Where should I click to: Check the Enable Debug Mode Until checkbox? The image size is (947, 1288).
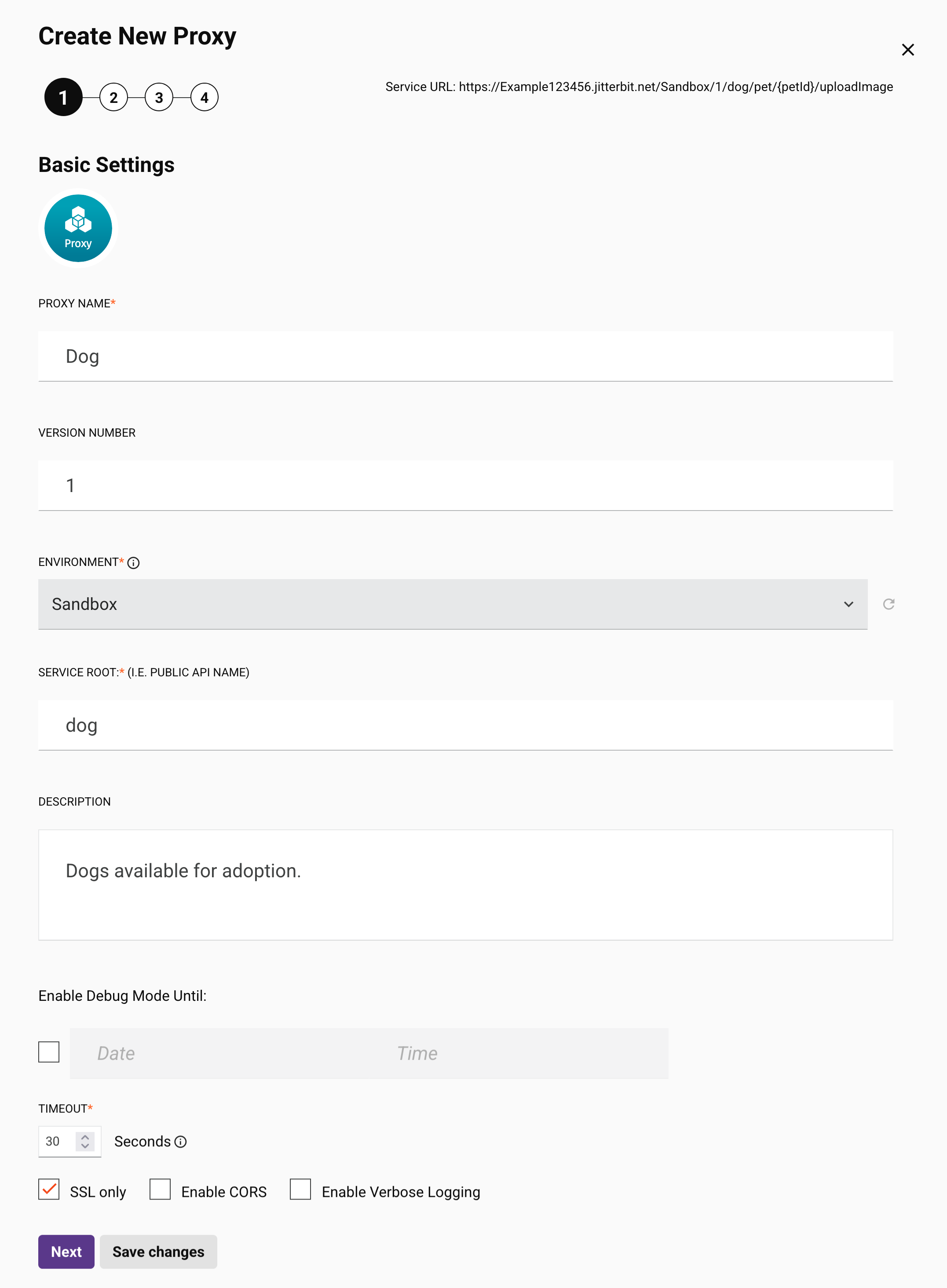point(49,1051)
